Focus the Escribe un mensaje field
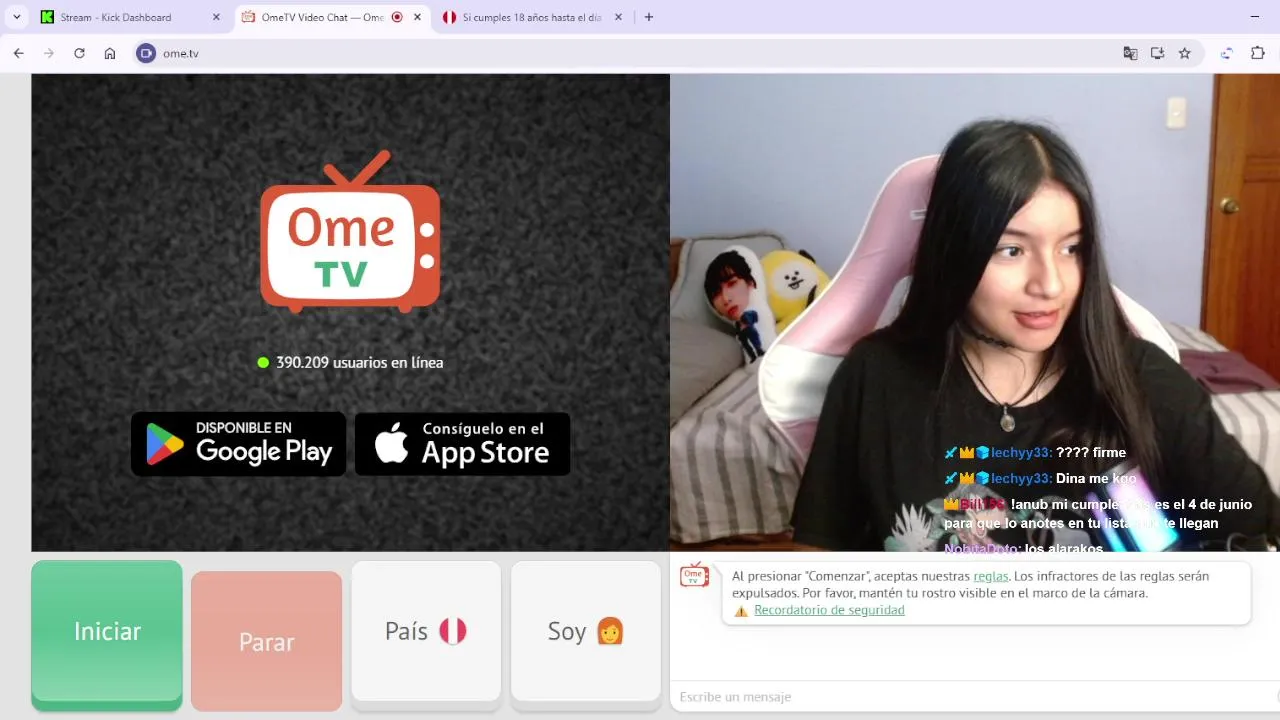This screenshot has height=720, width=1280. [975, 697]
